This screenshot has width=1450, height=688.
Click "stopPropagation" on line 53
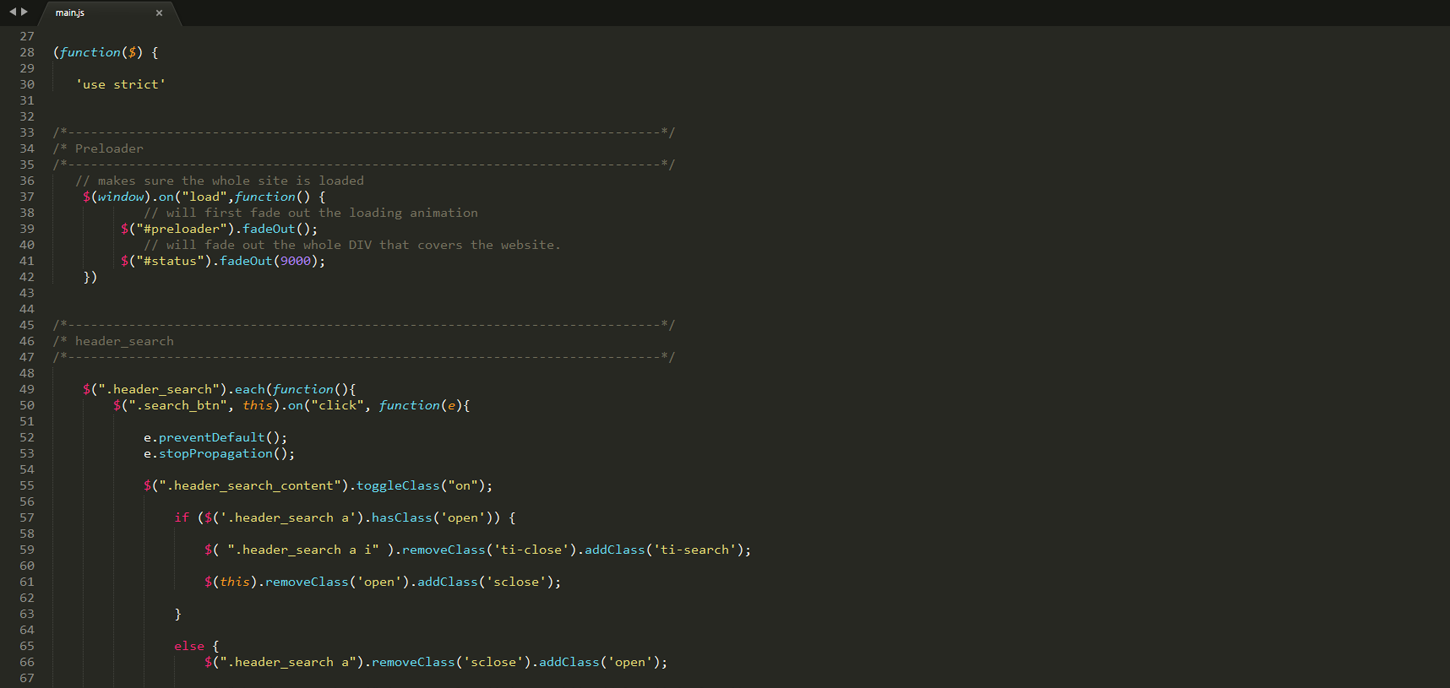[x=216, y=453]
